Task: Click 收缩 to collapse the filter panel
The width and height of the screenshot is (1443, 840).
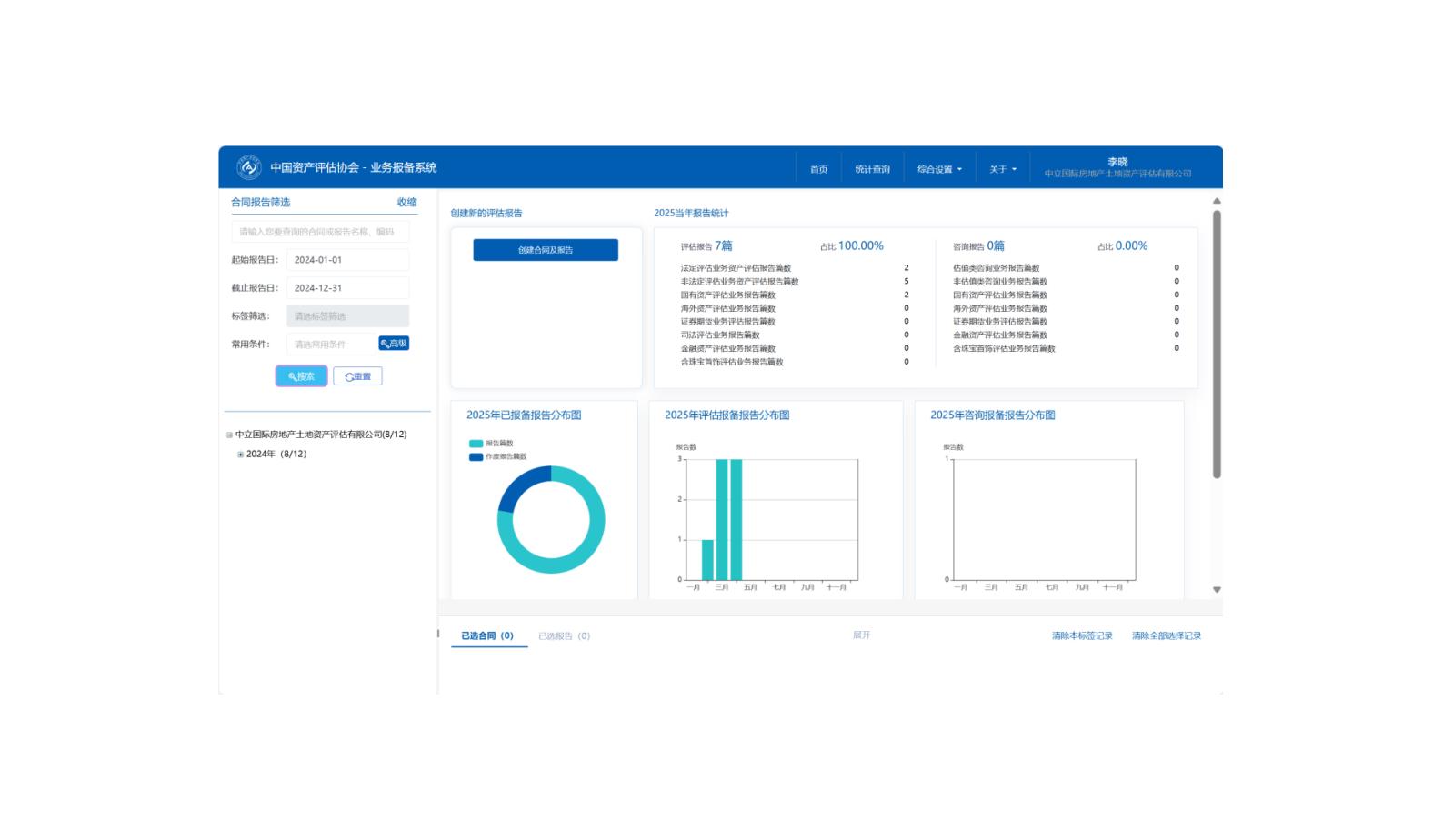Action: [406, 203]
